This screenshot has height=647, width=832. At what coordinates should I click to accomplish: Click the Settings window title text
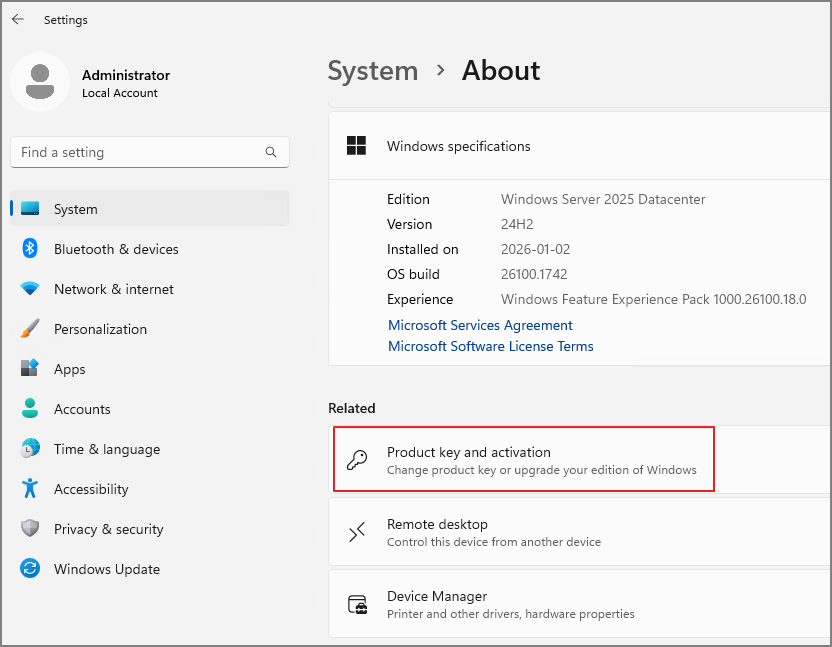pos(66,20)
